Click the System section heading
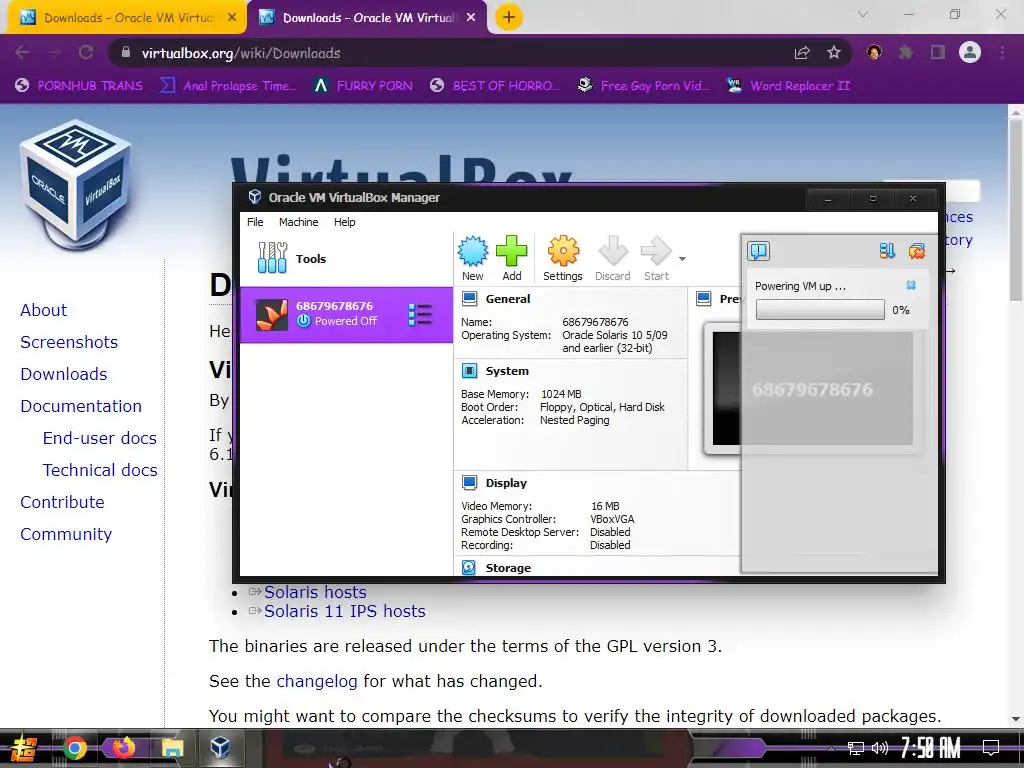The height and width of the screenshot is (768, 1024). (x=507, y=371)
